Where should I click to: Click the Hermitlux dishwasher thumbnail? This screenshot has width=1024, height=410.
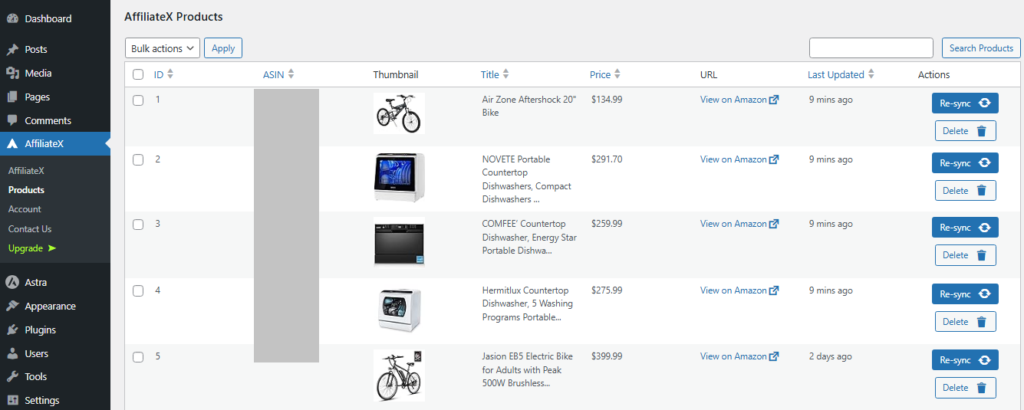(399, 308)
